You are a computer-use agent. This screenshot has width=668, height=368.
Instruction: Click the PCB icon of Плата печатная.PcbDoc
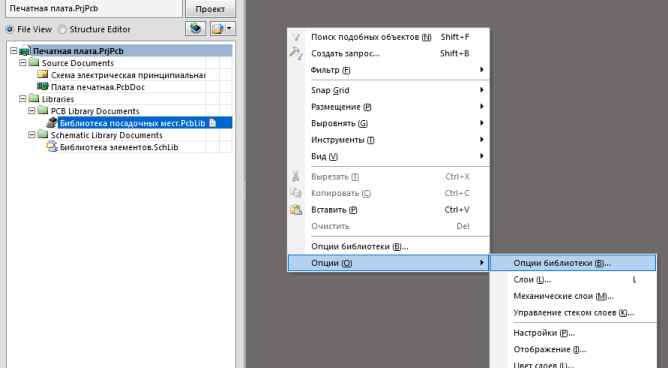[x=43, y=86]
